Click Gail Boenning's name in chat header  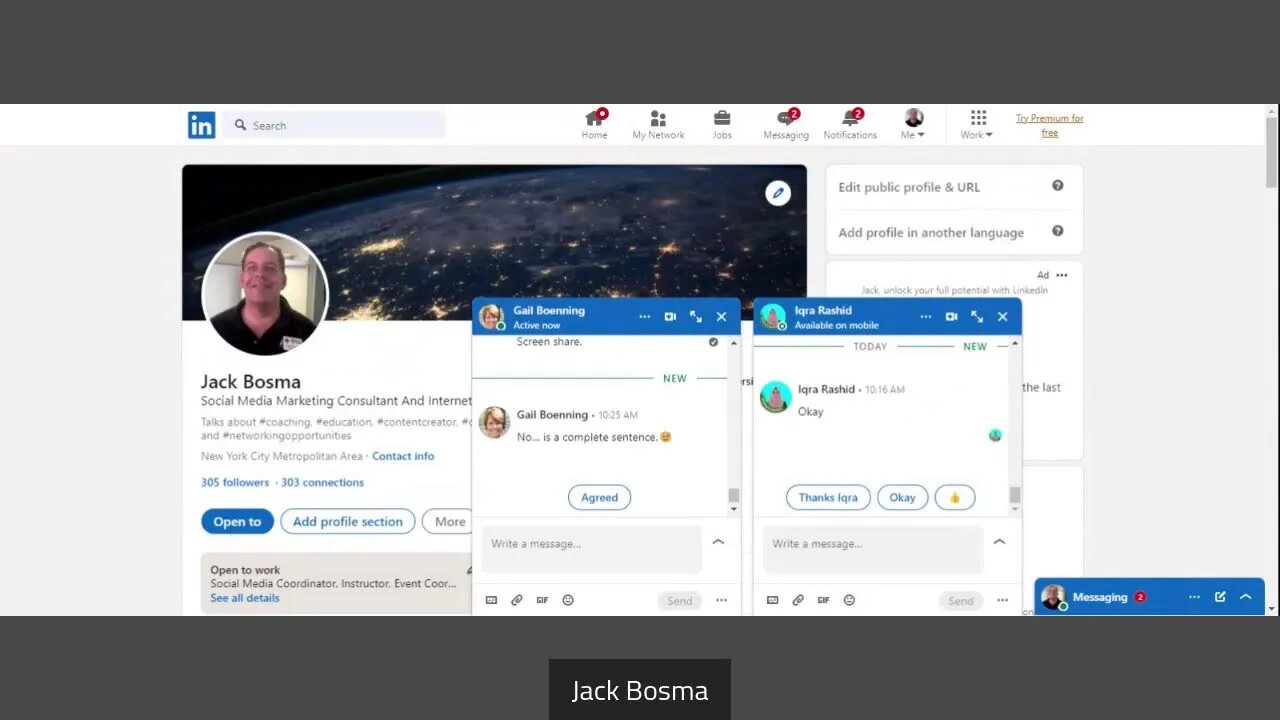click(x=549, y=310)
